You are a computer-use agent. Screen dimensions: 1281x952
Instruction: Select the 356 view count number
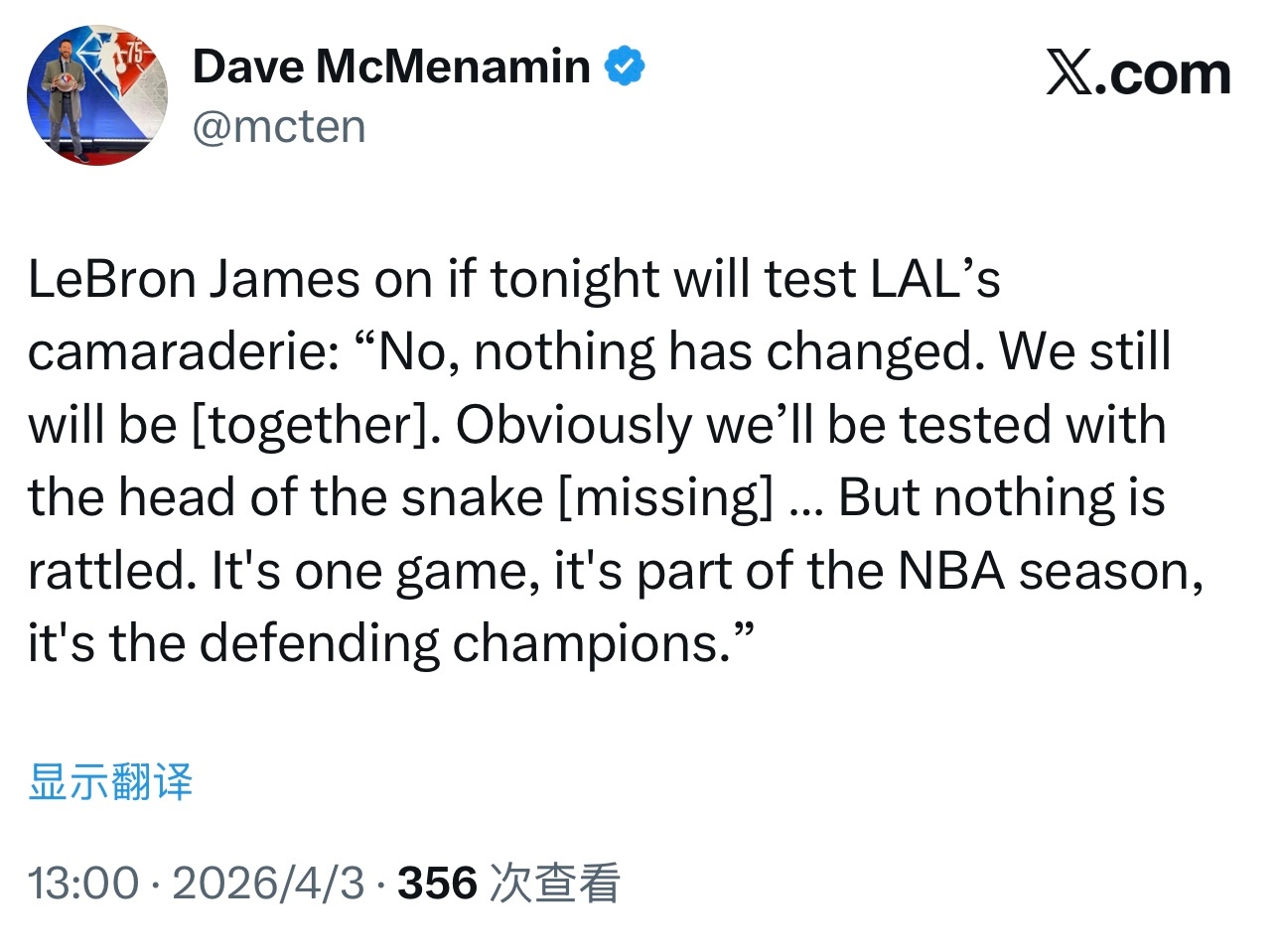(438, 884)
